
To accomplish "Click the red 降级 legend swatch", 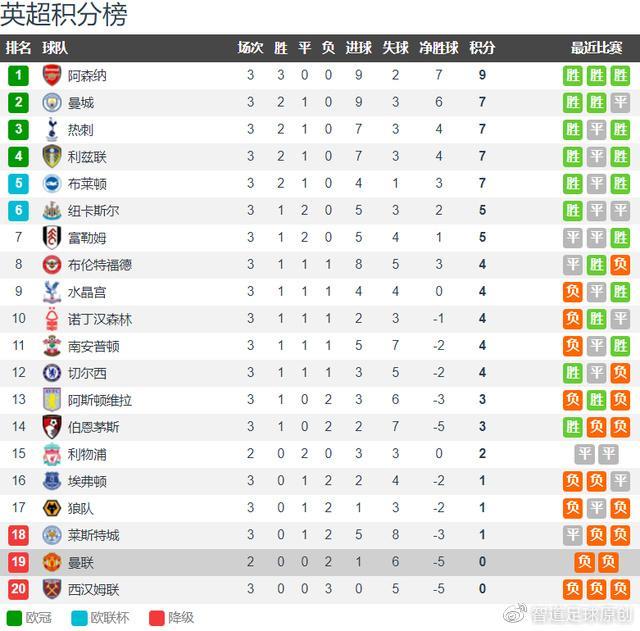I will pyautogui.click(x=157, y=618).
